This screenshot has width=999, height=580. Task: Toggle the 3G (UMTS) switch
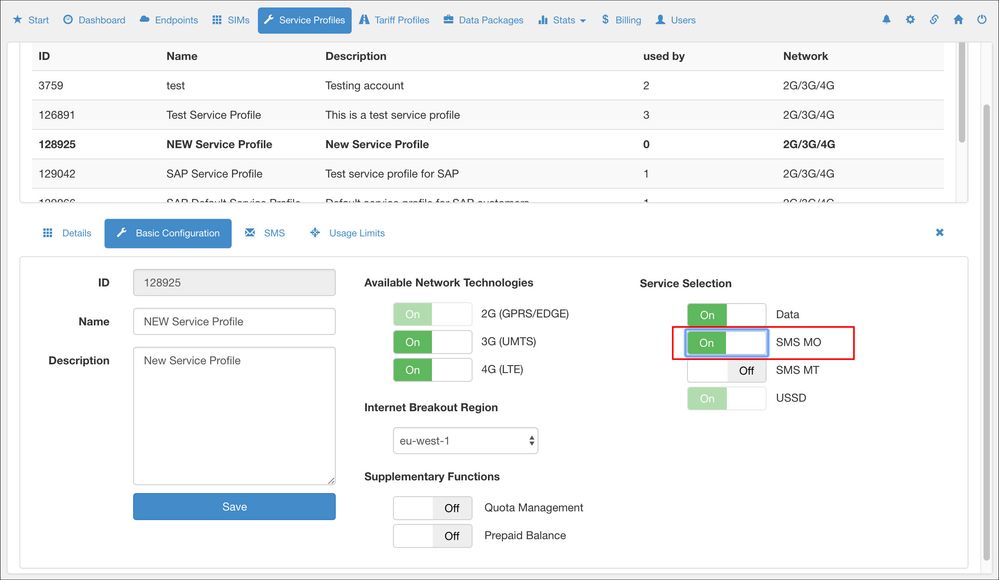433,342
